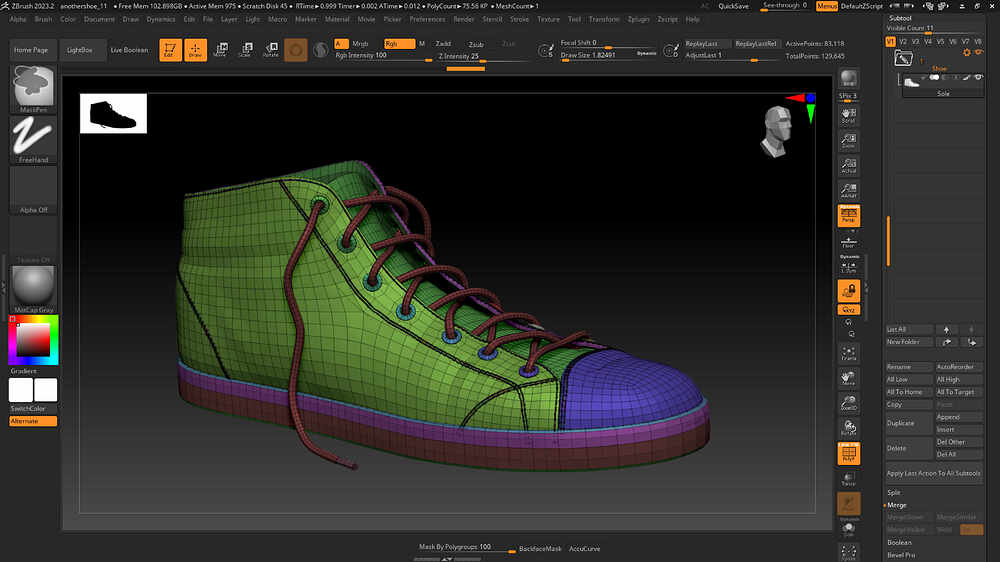
Task: Select the Zoom canvas tool
Action: pyautogui.click(x=848, y=140)
